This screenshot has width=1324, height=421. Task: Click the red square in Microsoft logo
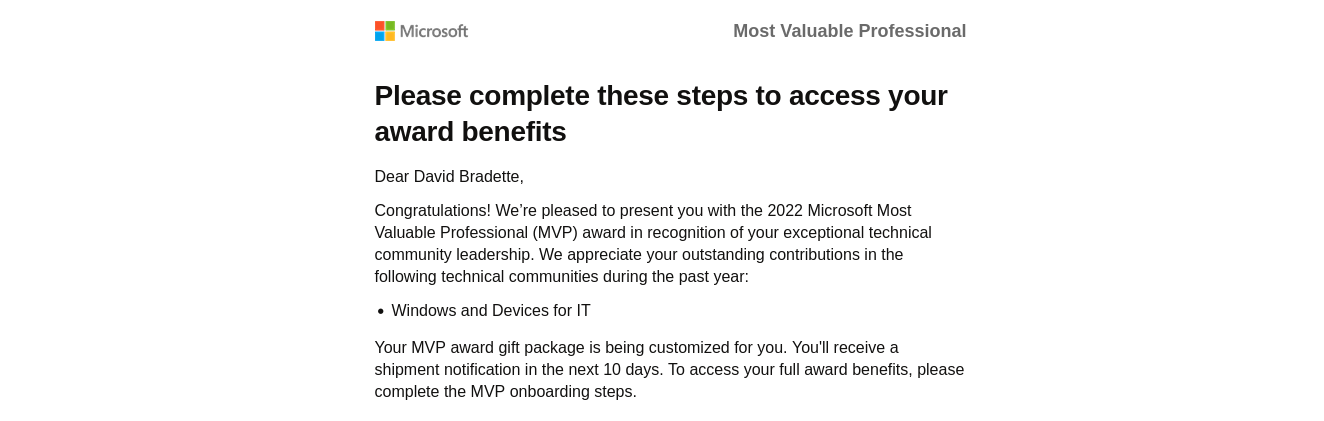point(380,26)
